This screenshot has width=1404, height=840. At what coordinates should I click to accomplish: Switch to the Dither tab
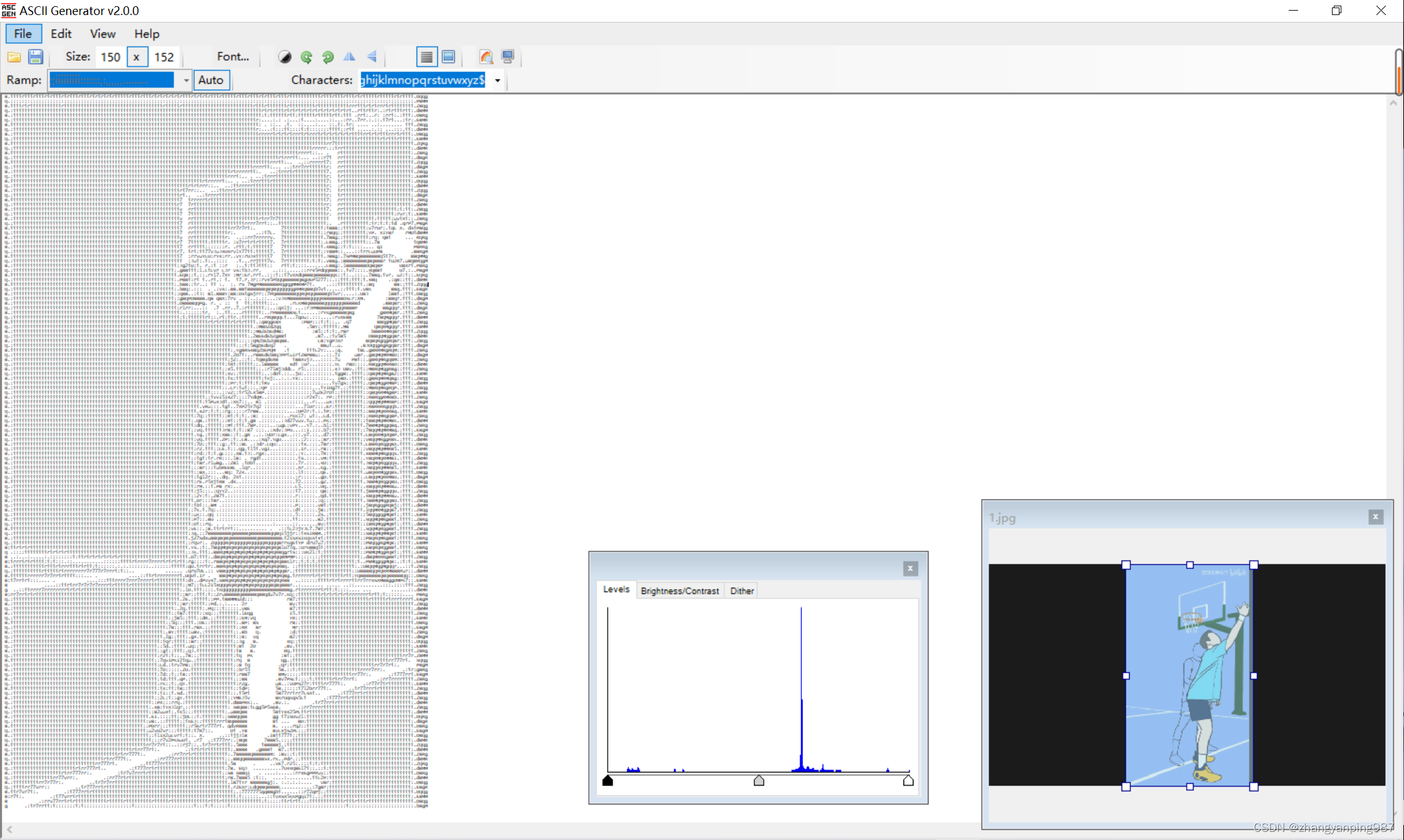[x=742, y=591]
